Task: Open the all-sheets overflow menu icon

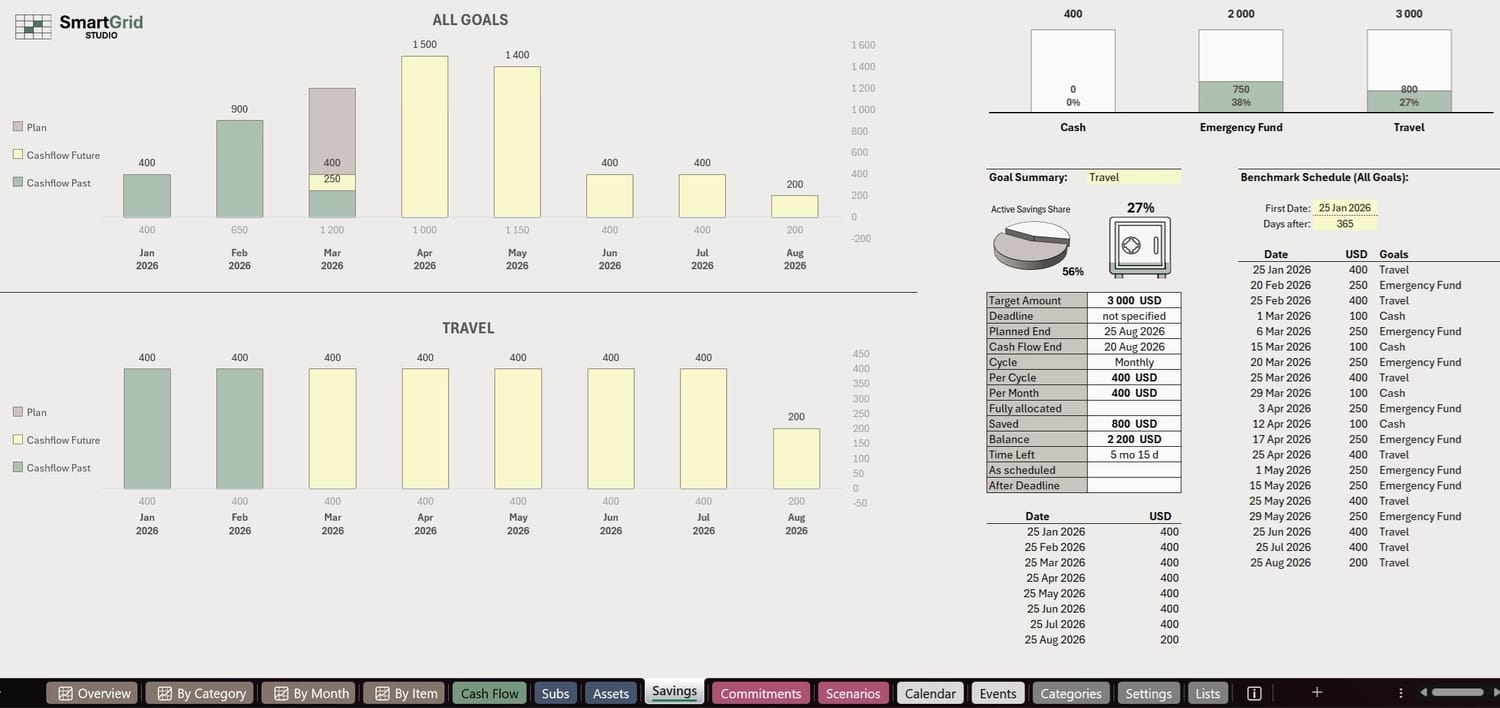Action: pyautogui.click(x=1401, y=692)
